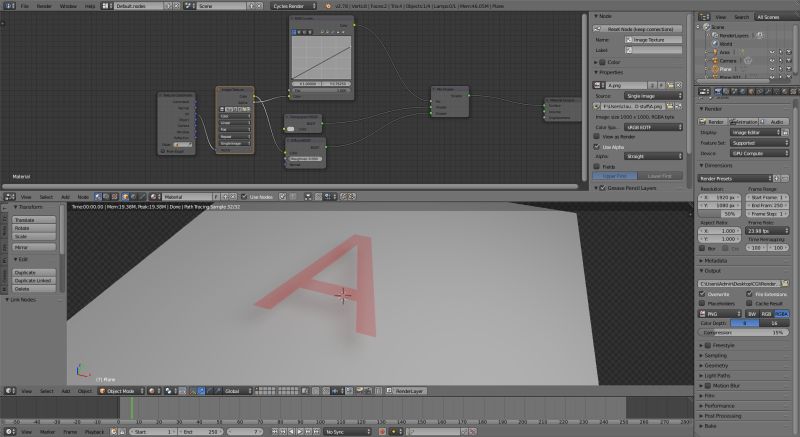Toggle the Fields checkbox
The width and height of the screenshot is (800, 437).
[x=596, y=166]
